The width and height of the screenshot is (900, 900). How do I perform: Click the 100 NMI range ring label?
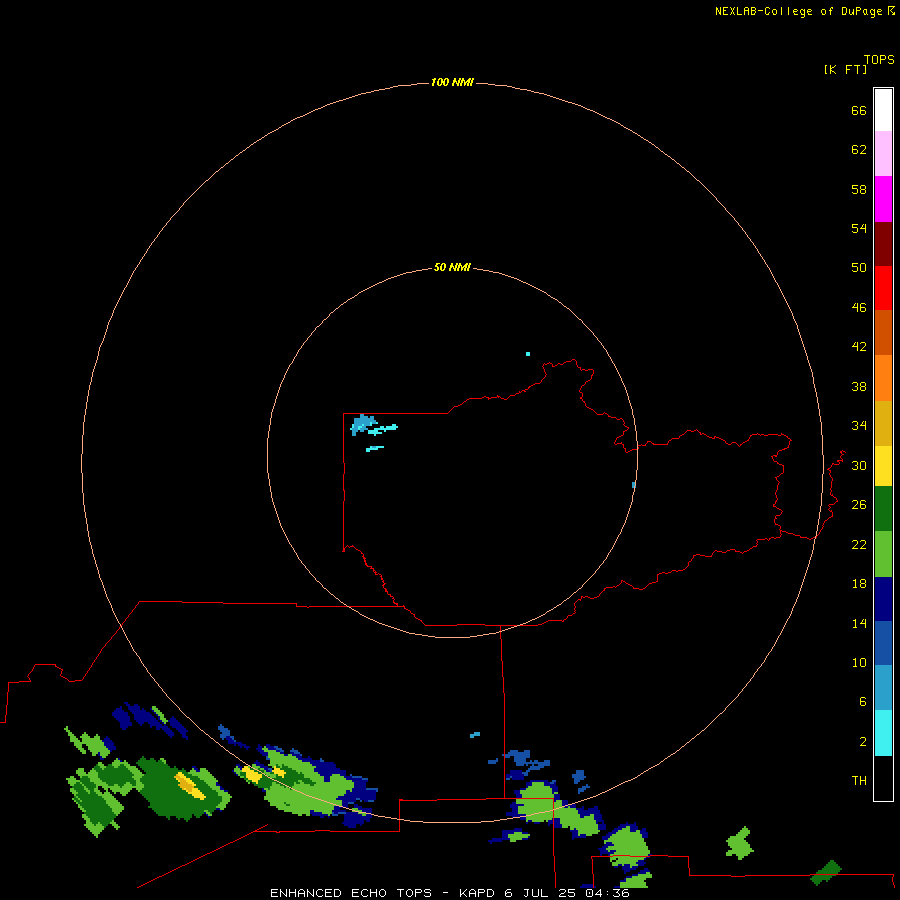coord(452,82)
